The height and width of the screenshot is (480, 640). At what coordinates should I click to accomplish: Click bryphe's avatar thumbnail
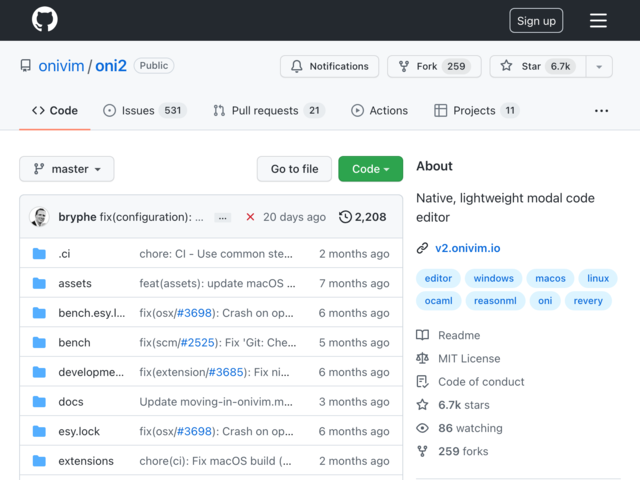[40, 217]
